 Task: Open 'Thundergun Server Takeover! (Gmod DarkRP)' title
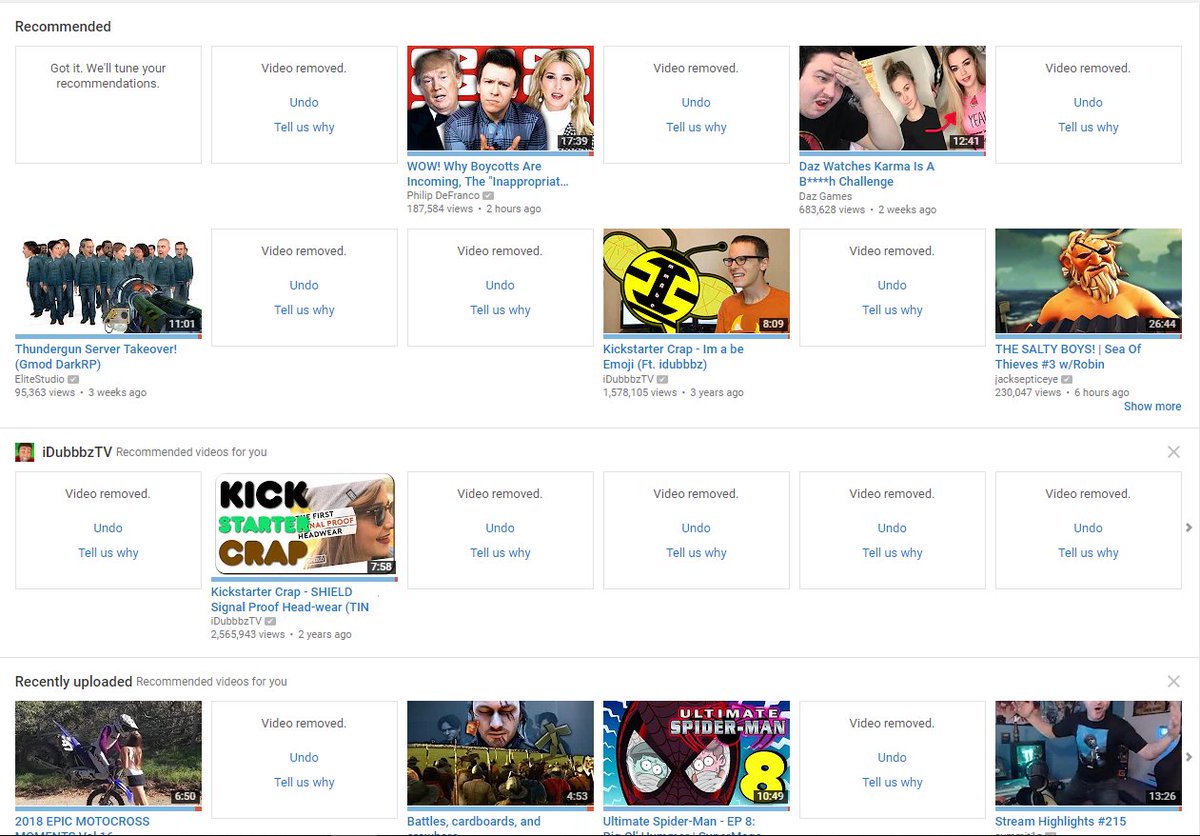coord(96,357)
